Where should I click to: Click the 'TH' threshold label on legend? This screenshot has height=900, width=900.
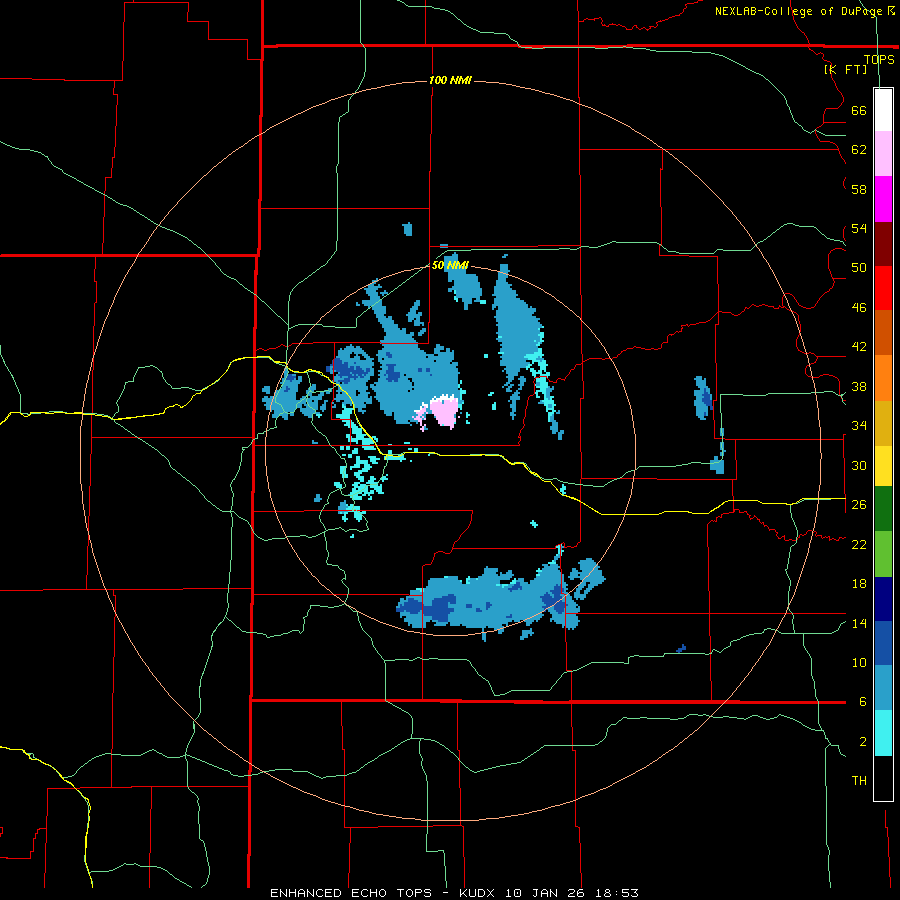pyautogui.click(x=859, y=781)
